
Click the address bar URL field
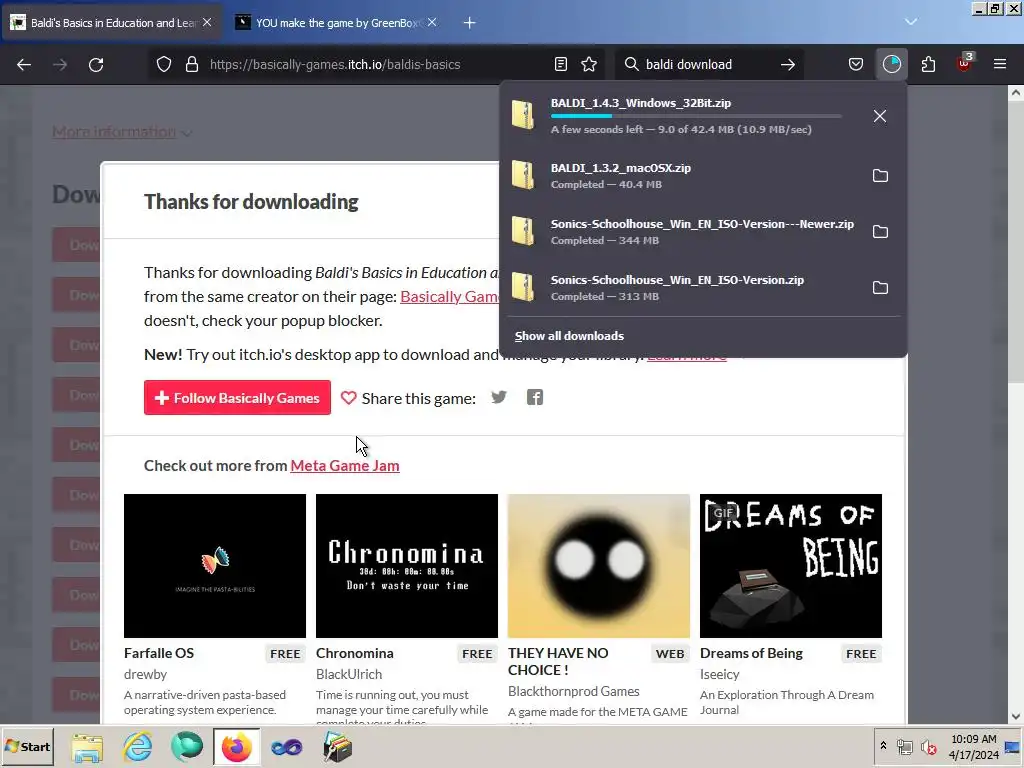click(x=379, y=65)
